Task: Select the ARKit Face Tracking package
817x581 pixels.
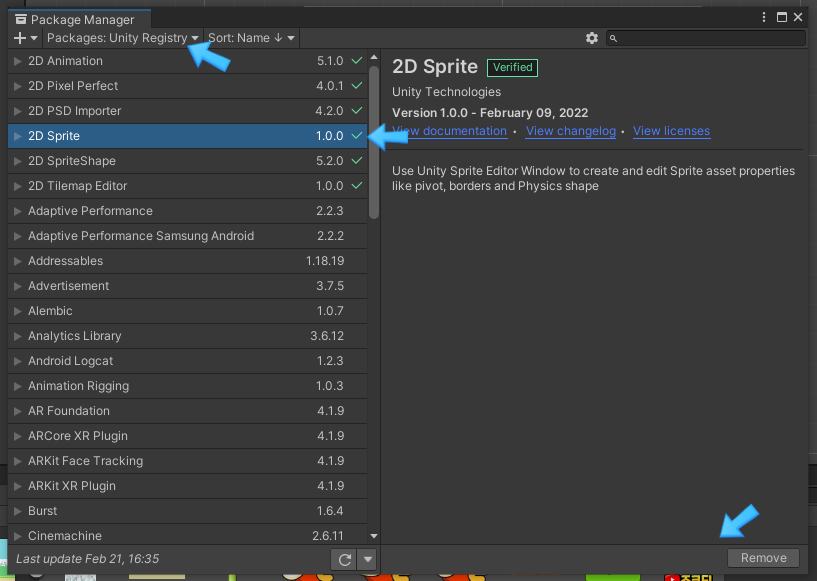Action: click(x=188, y=461)
